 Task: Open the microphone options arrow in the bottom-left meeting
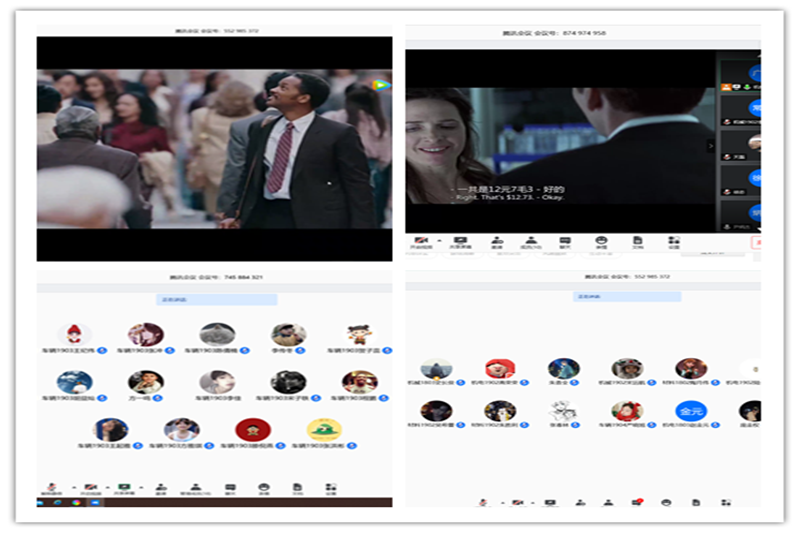tap(73, 488)
